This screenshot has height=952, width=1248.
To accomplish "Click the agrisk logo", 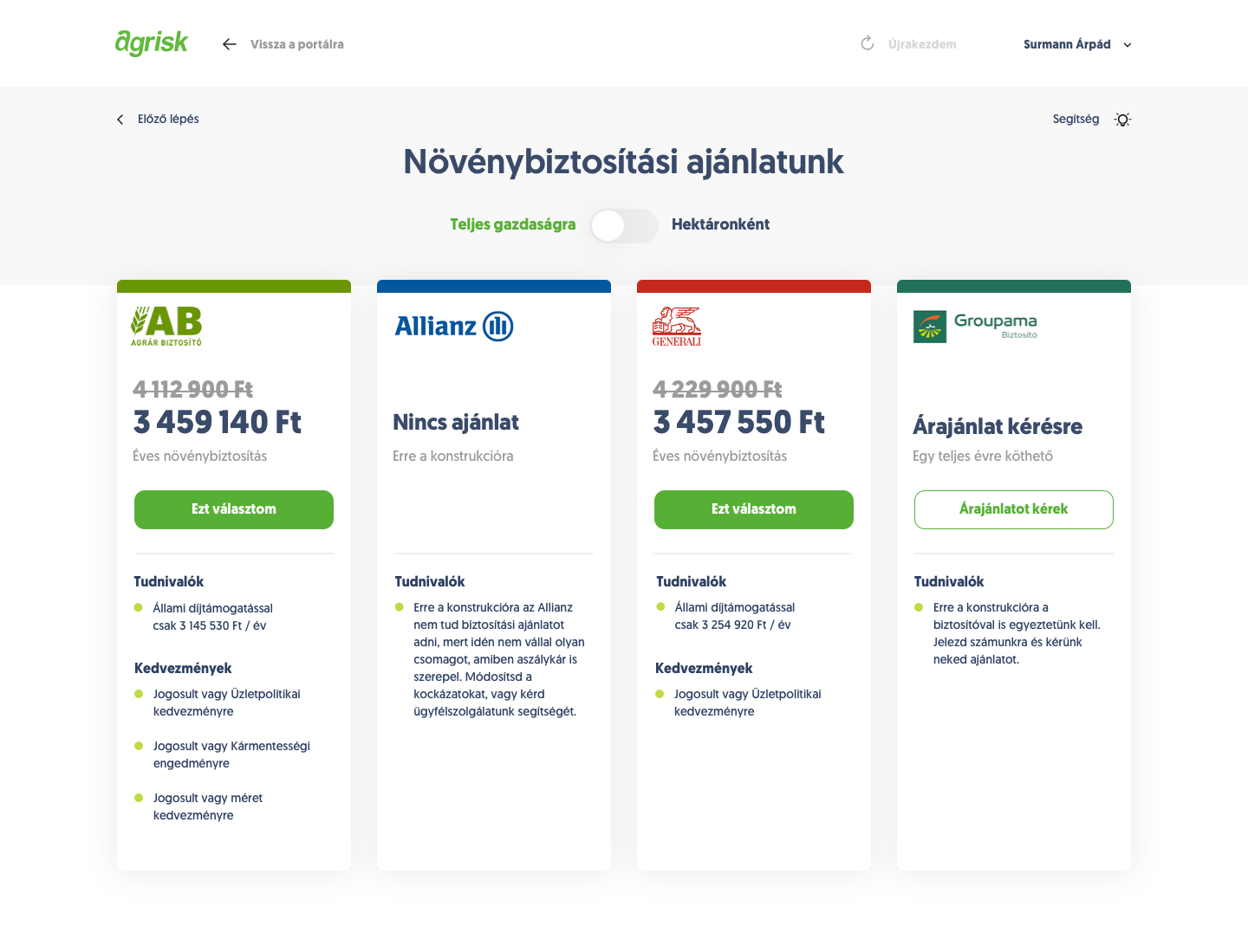I will 152,43.
